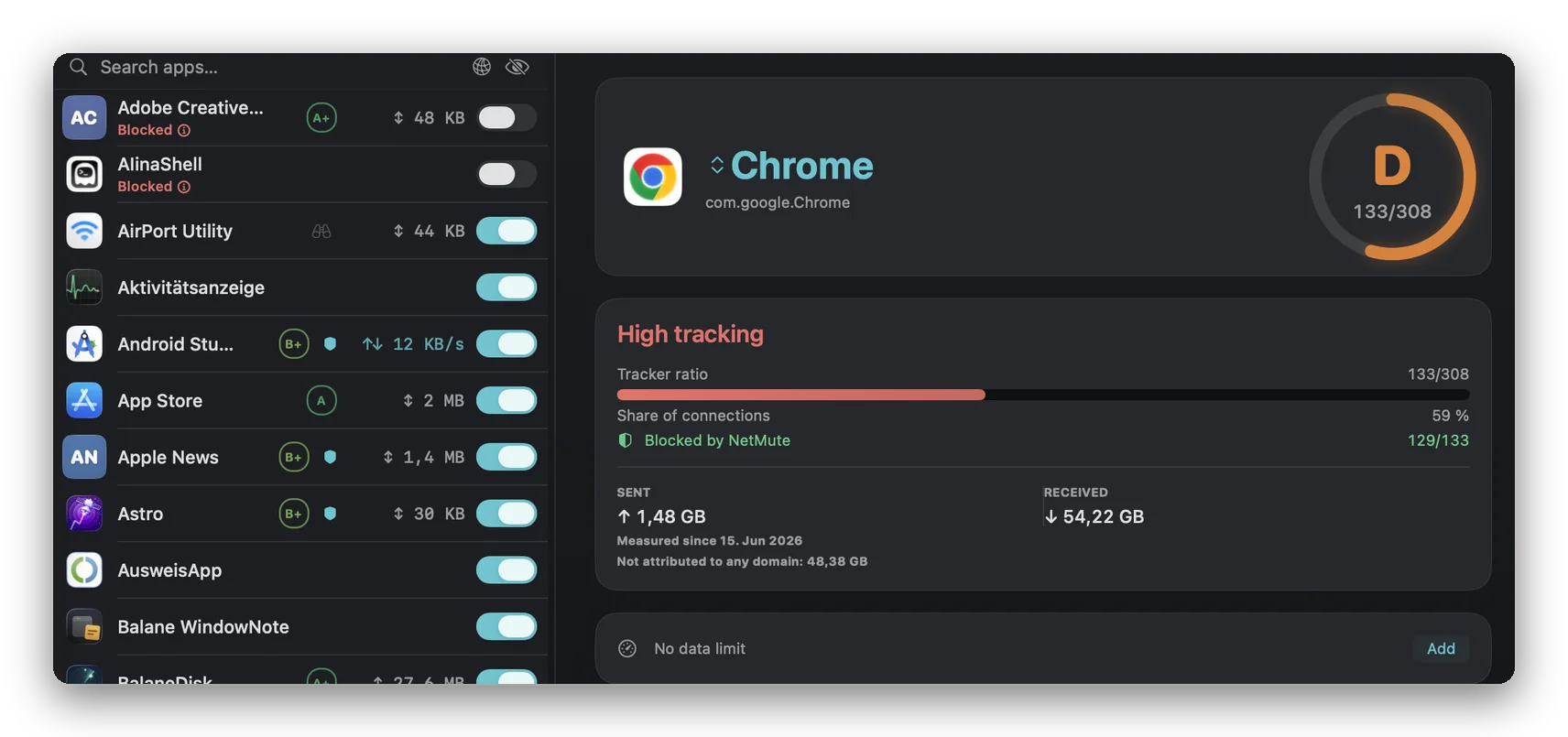Select the AirPort Utility wifi icon
Viewport: 1568px width, 737px height.
click(x=84, y=231)
